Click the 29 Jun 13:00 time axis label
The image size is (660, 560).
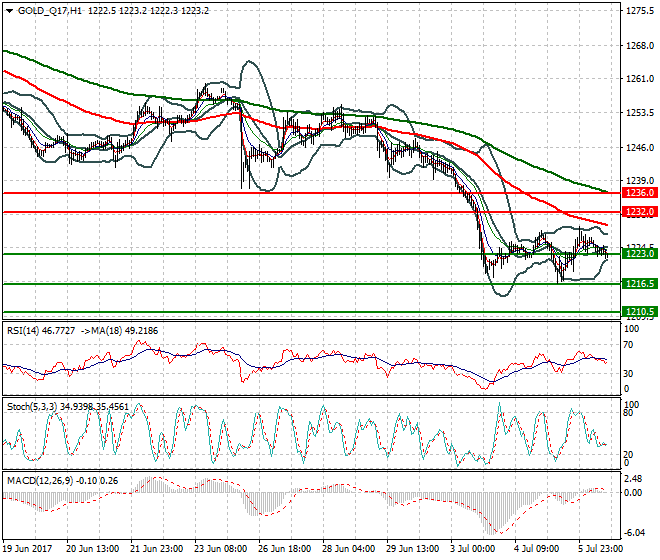[x=412, y=549]
